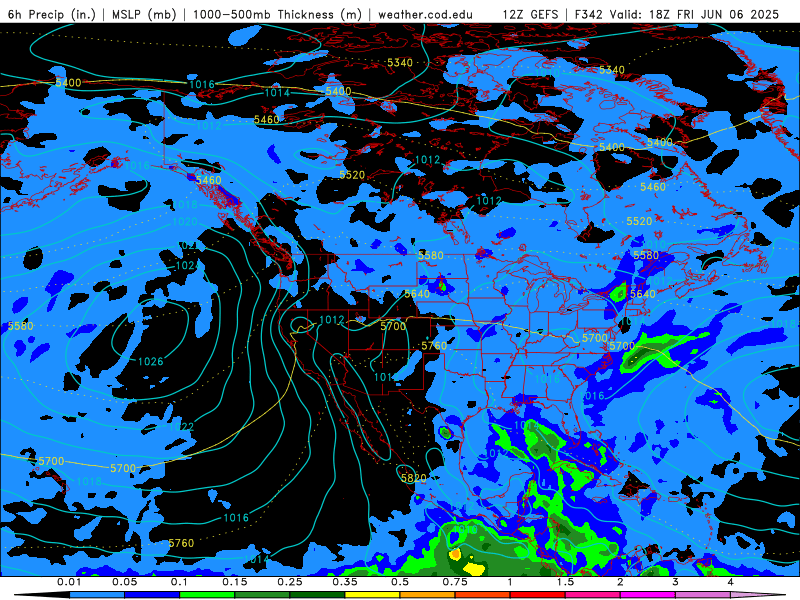Click the '6h Precip (in.)' header text
Image resolution: width=800 pixels, height=600 pixels.
coord(52,14)
